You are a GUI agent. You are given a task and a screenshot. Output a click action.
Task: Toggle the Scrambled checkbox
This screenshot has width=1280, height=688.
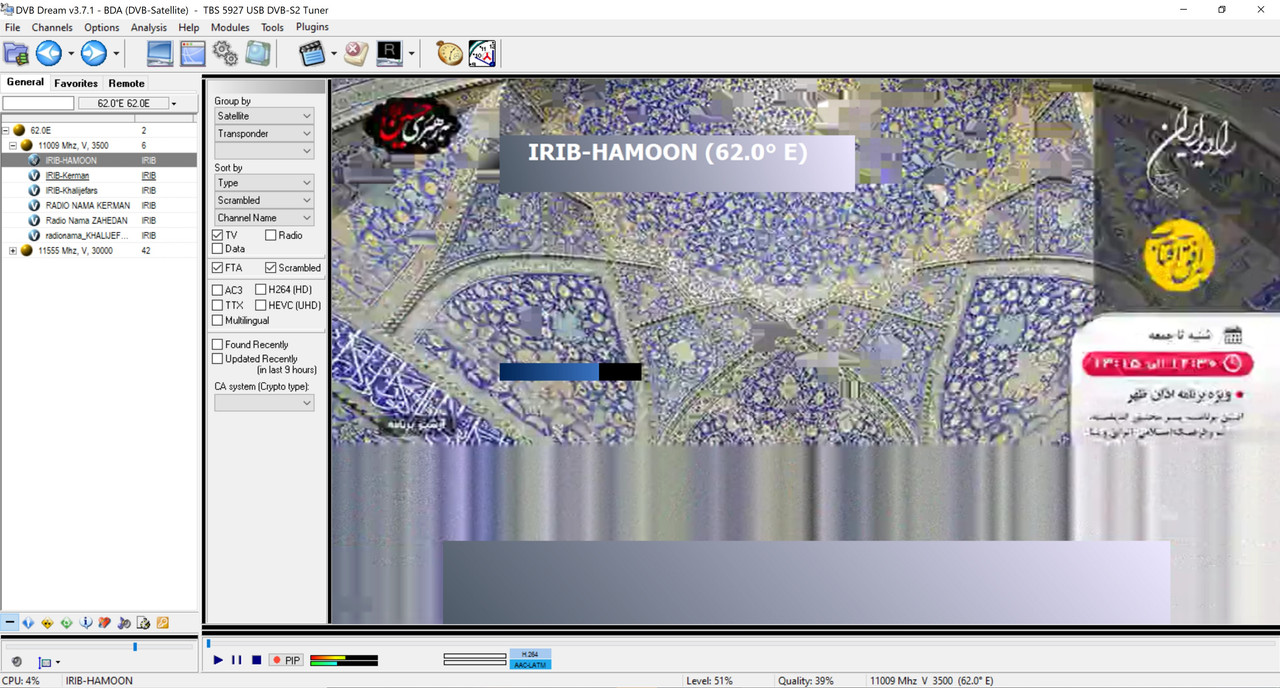pyautogui.click(x=270, y=268)
